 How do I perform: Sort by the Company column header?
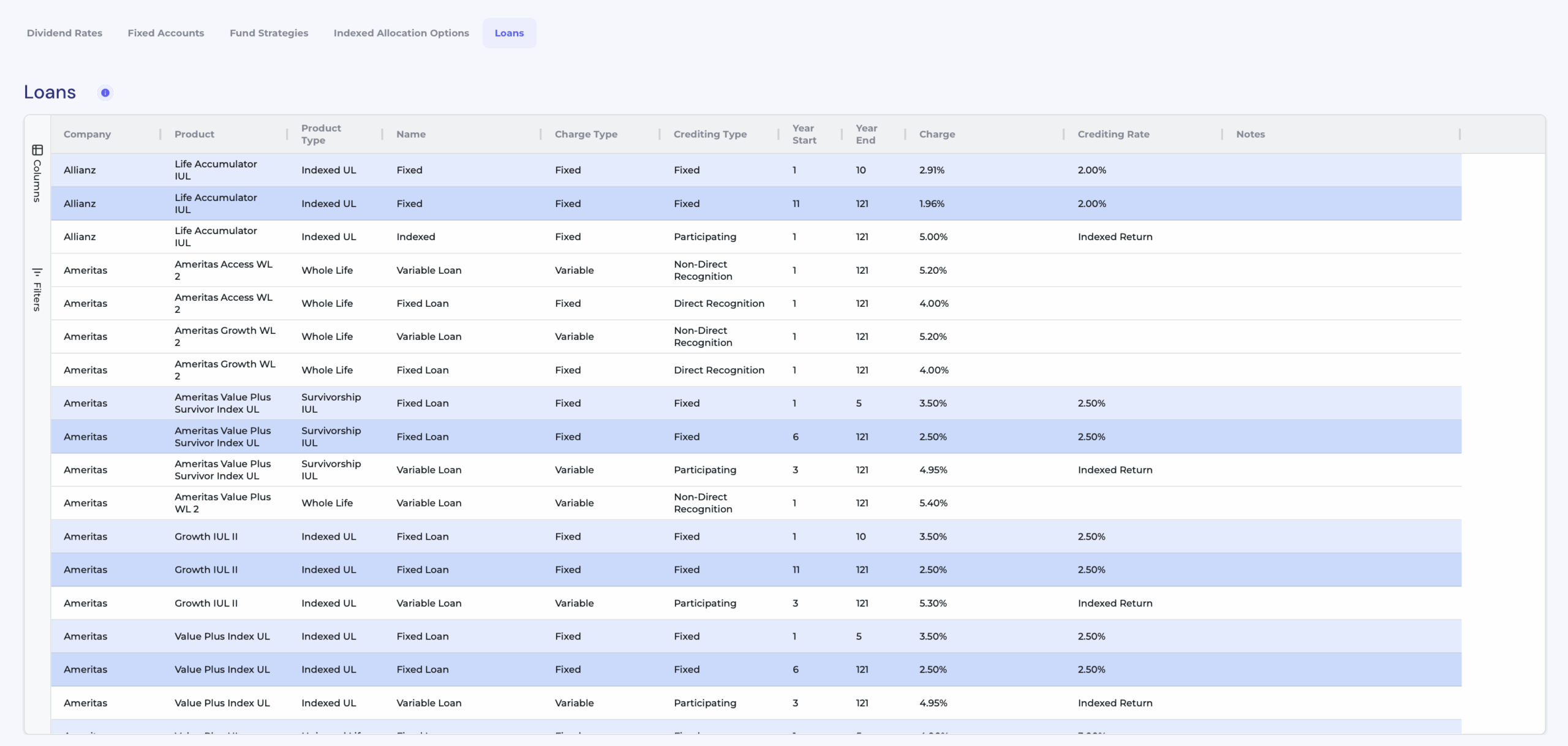(87, 134)
